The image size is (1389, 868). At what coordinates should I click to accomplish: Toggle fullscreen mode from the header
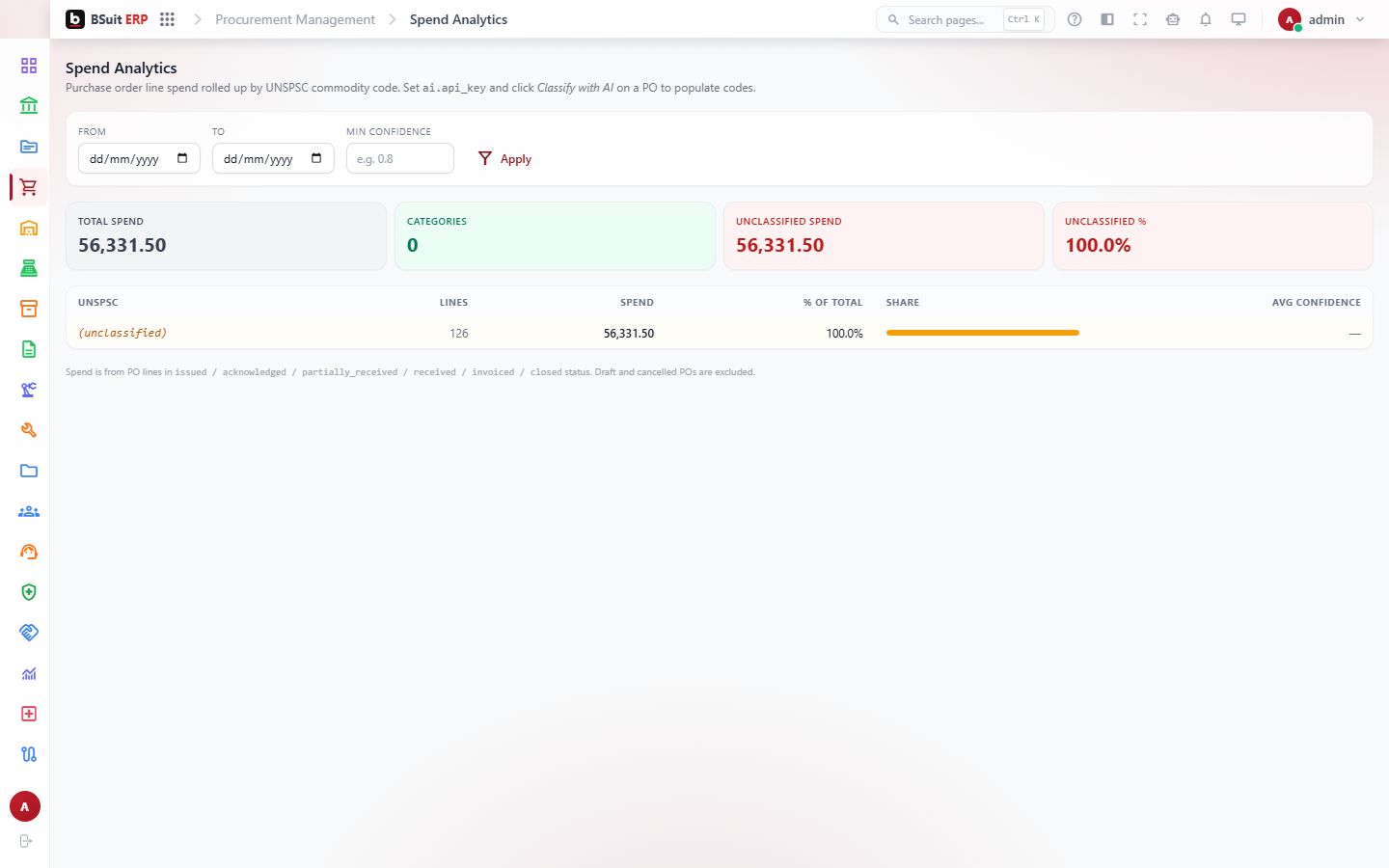(1140, 19)
